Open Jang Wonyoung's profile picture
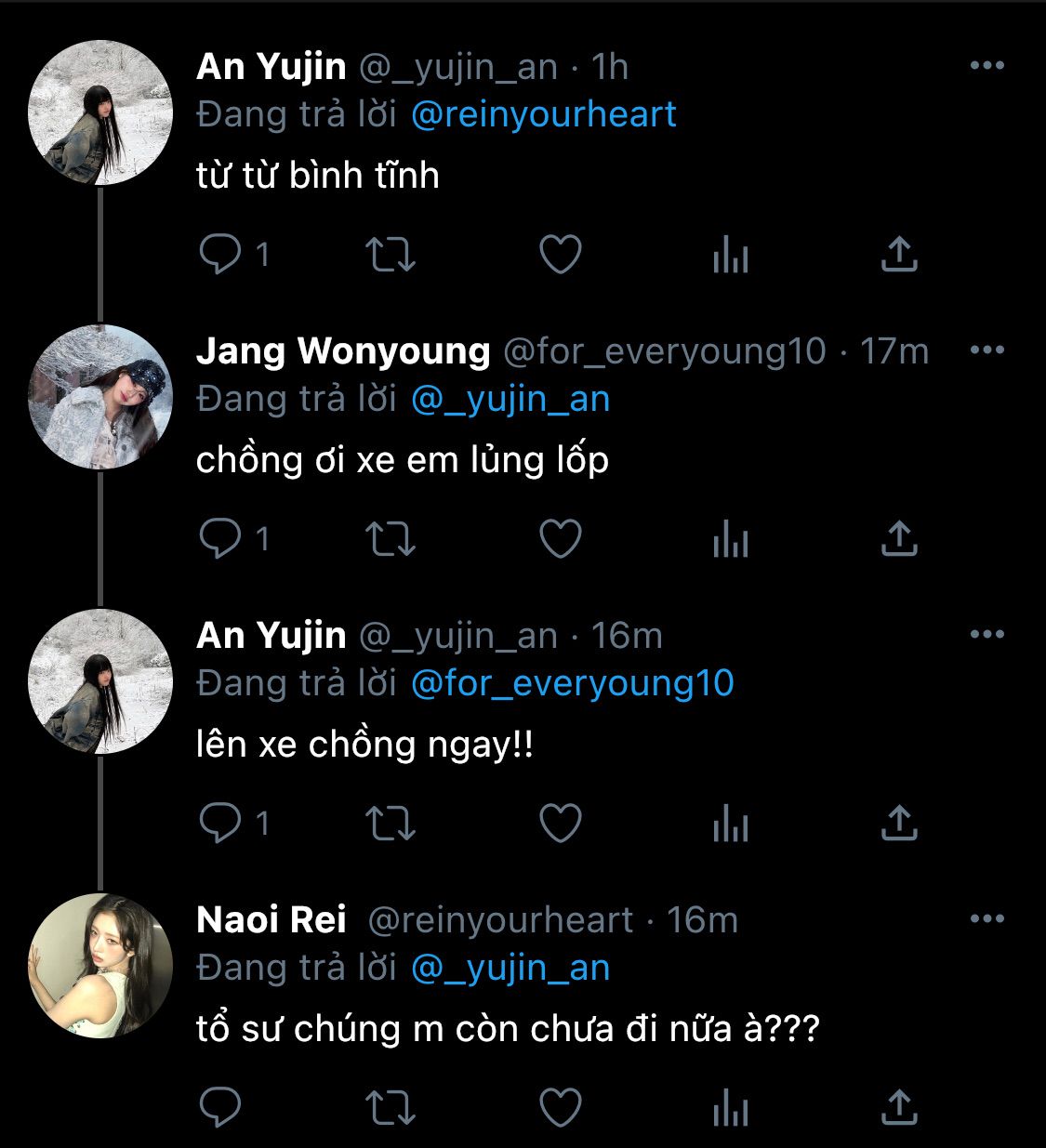This screenshot has height=1148, width=1046. point(100,397)
